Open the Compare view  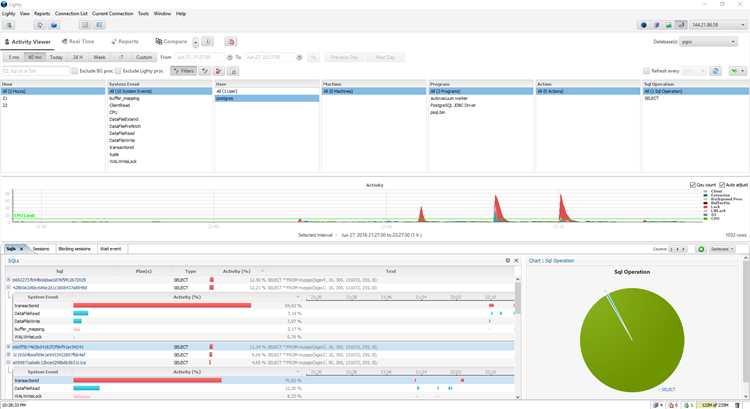tap(171, 42)
